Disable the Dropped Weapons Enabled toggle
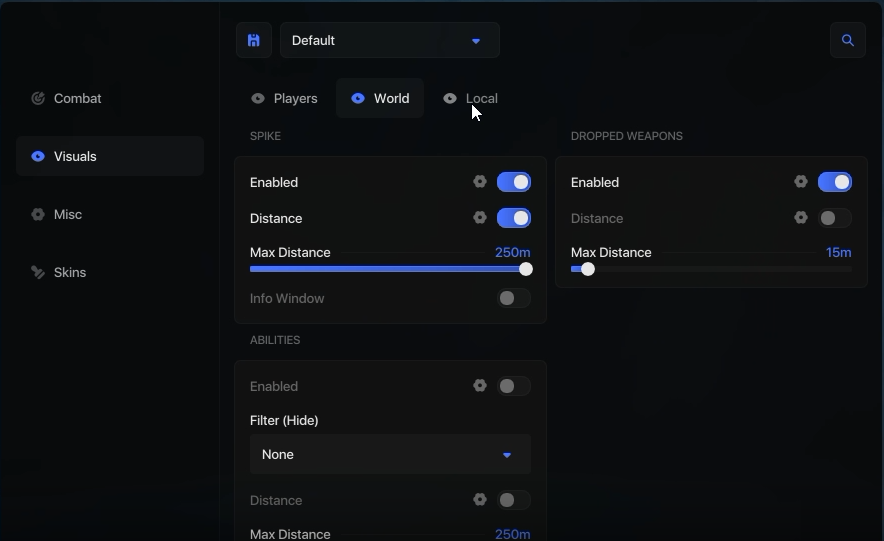 (x=834, y=182)
